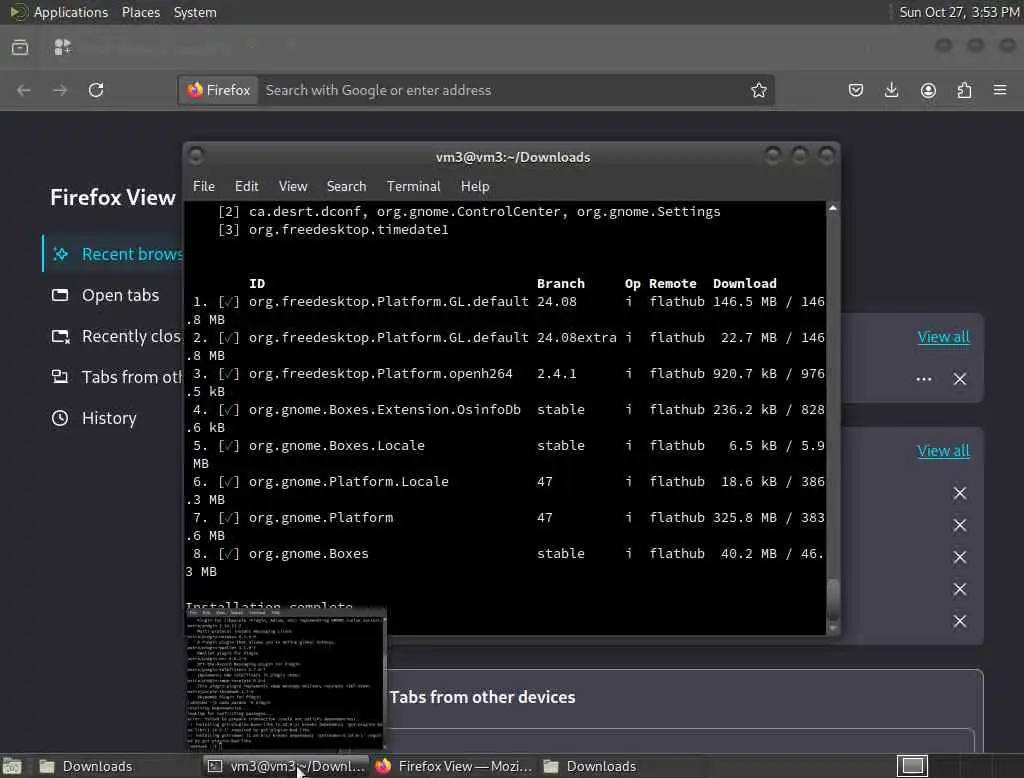Click terminal scrollbar up arrow
1024x778 pixels.
tap(833, 208)
